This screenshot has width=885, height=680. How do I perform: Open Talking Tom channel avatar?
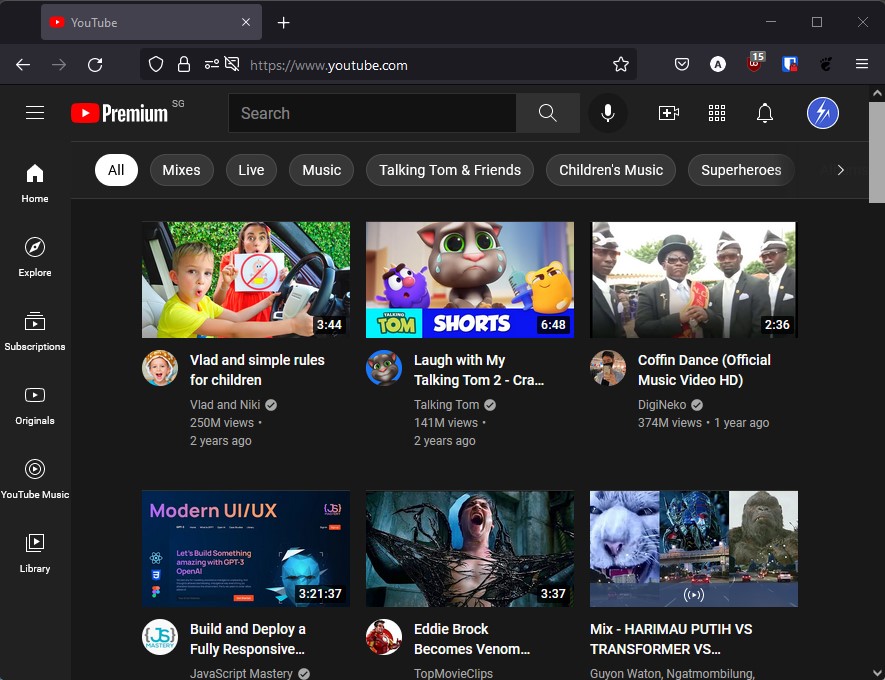coord(384,368)
